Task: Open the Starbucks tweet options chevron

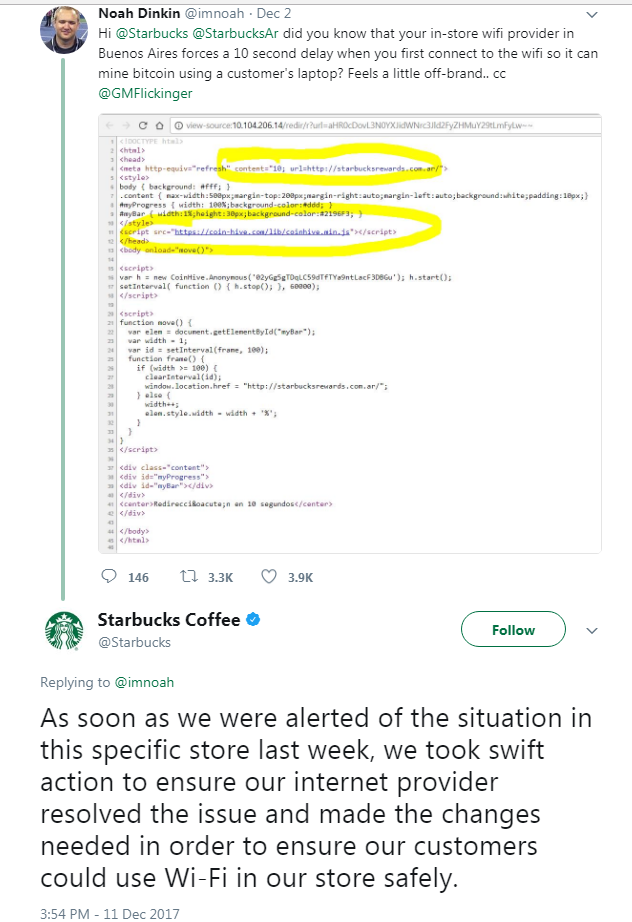Action: (x=591, y=631)
